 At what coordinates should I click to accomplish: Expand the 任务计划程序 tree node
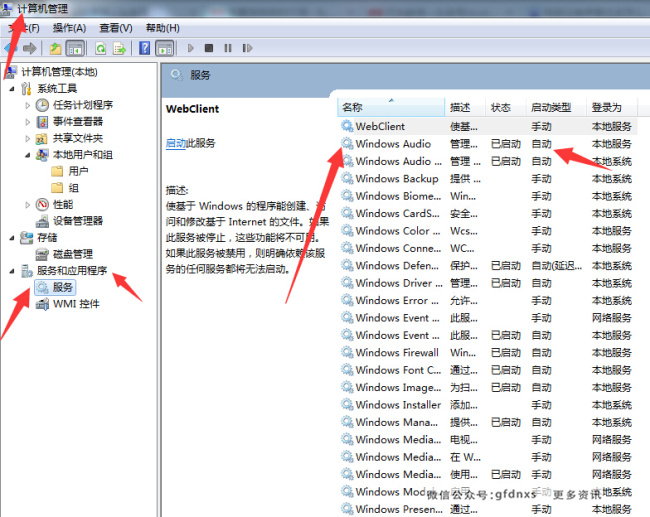coord(28,105)
